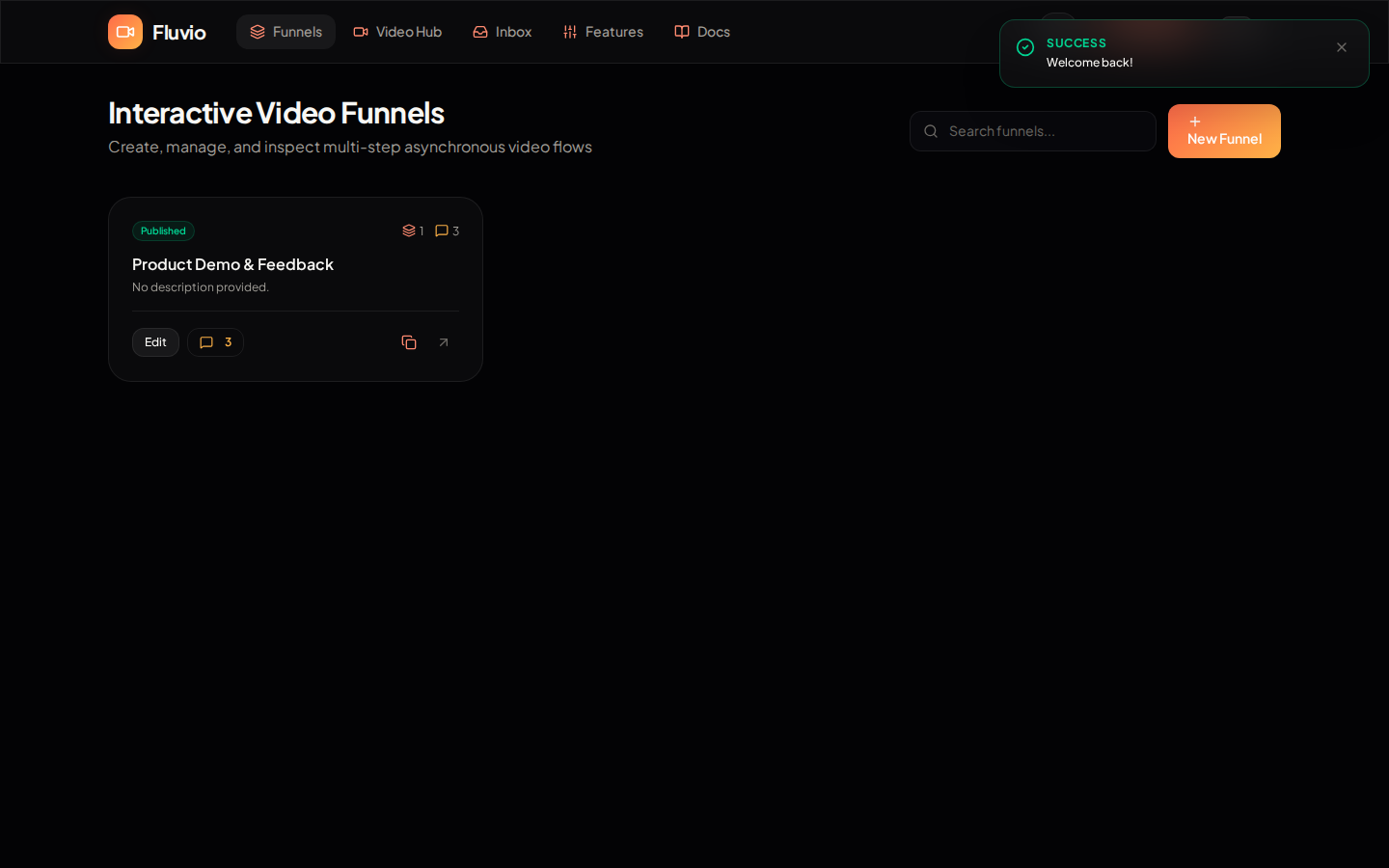The image size is (1389, 868).
Task: View the 3 responses button on card
Action: coord(215,342)
